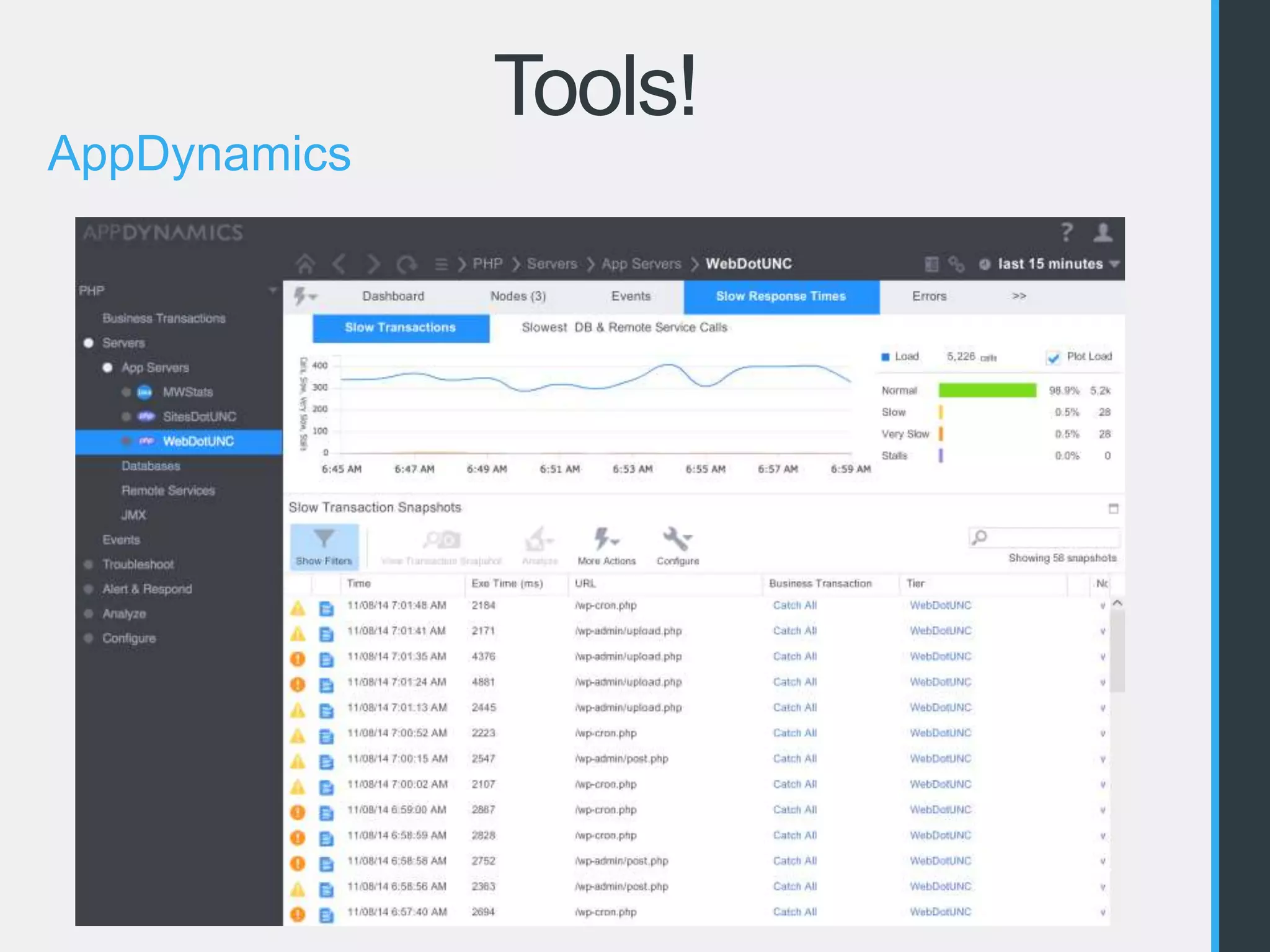This screenshot has height=952, width=1270.
Task: Click the link chain icon near time range
Action: point(956,264)
